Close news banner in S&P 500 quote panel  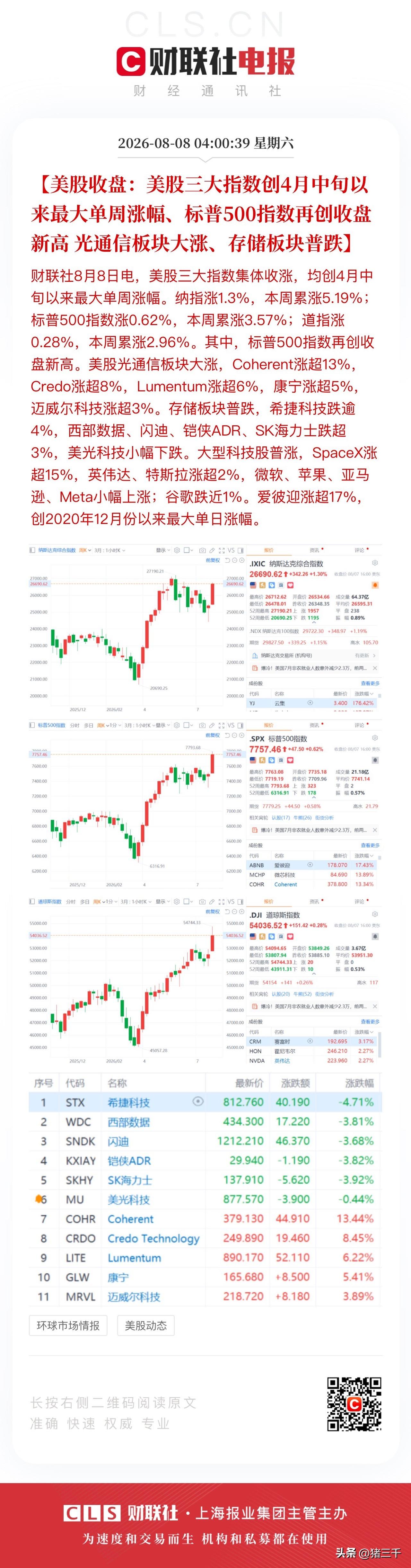374,830
